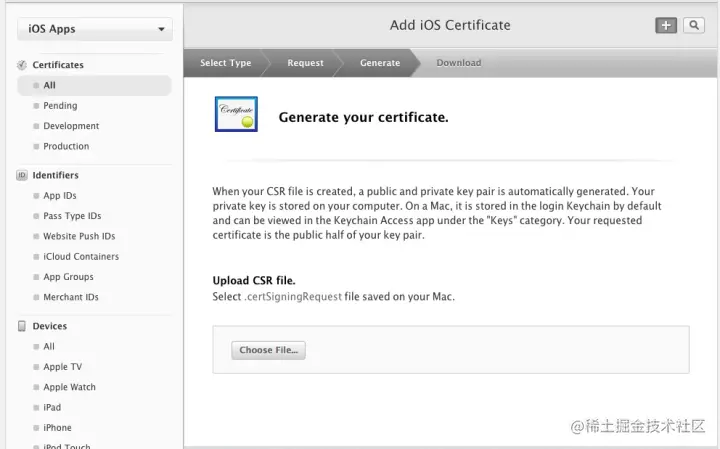
Task: Click the plus add certificate icon
Action: (x=666, y=25)
